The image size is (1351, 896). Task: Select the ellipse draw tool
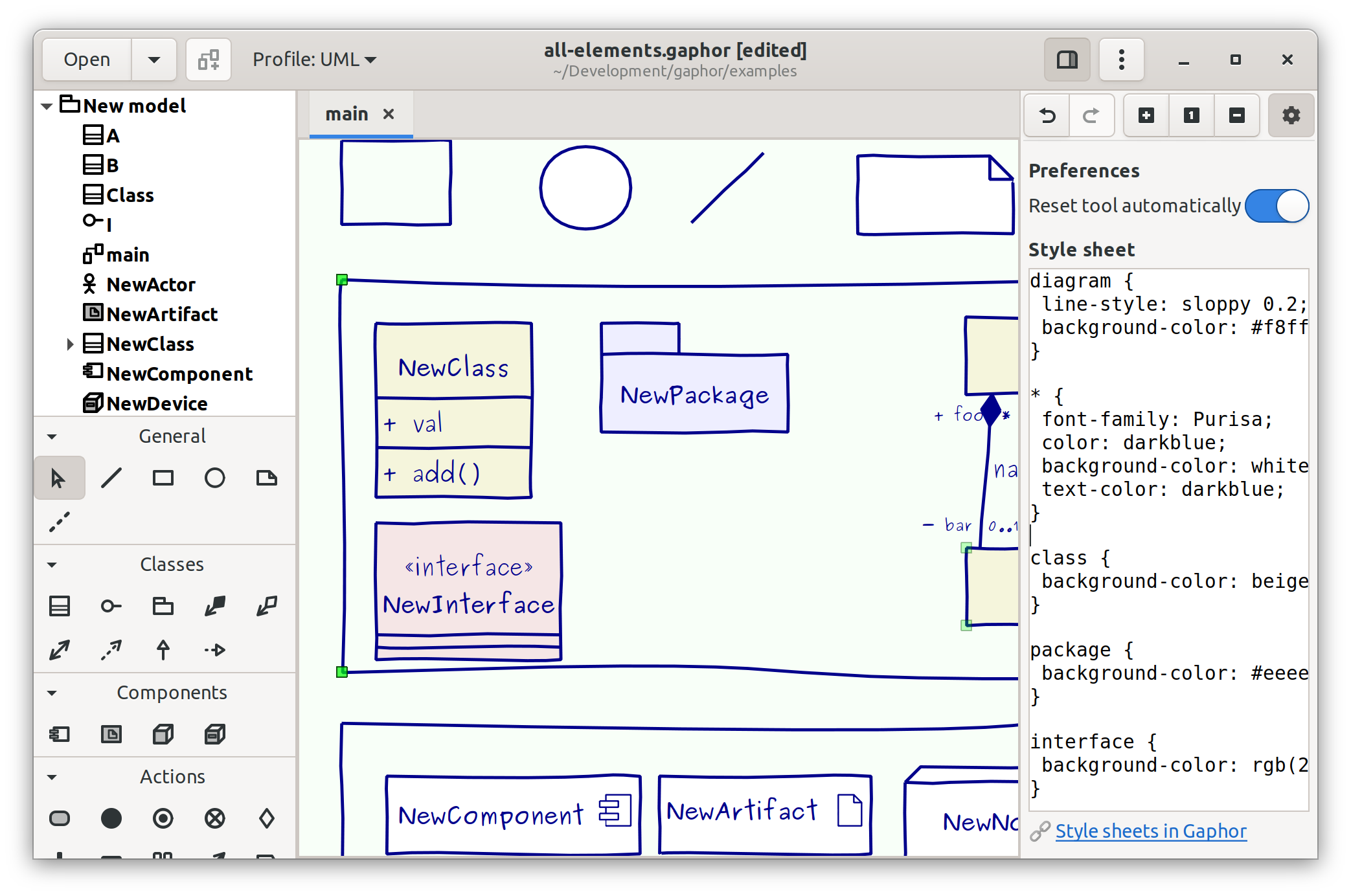213,477
